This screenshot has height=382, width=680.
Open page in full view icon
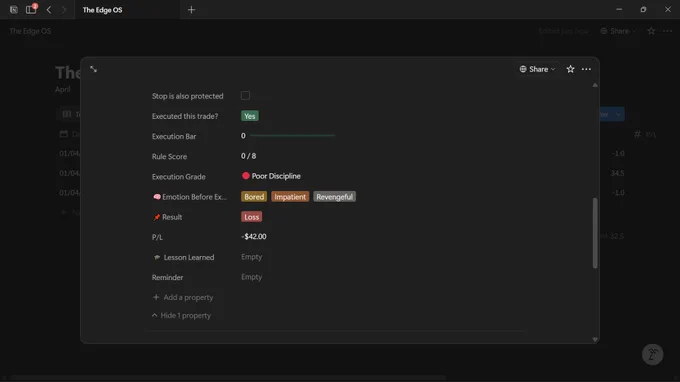[x=93, y=69]
